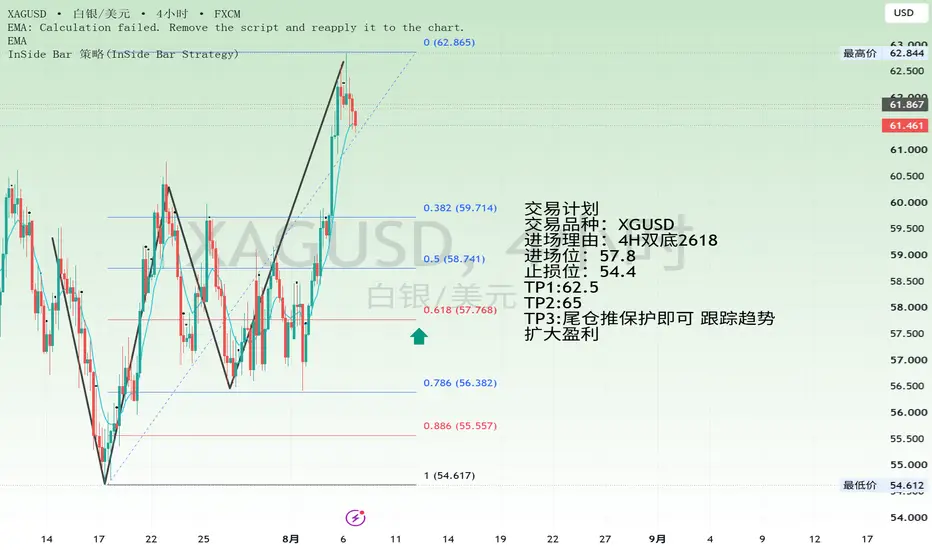Click the 8月 date on time axis

(x=291, y=539)
